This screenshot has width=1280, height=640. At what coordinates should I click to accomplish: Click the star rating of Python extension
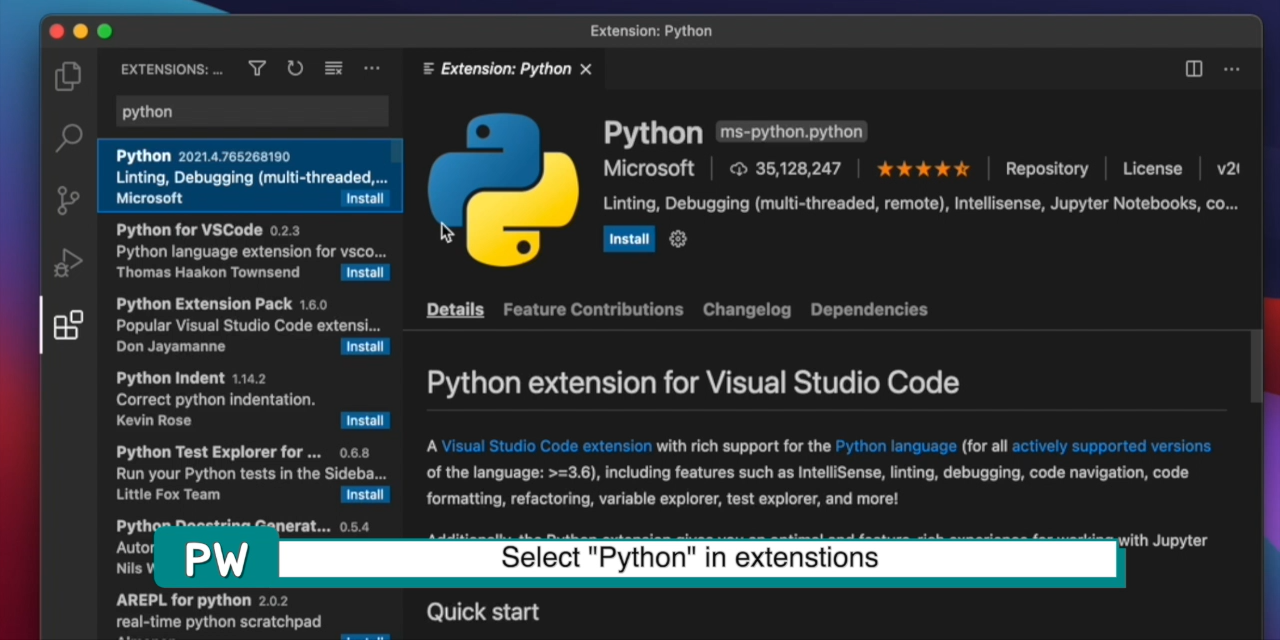pos(923,169)
